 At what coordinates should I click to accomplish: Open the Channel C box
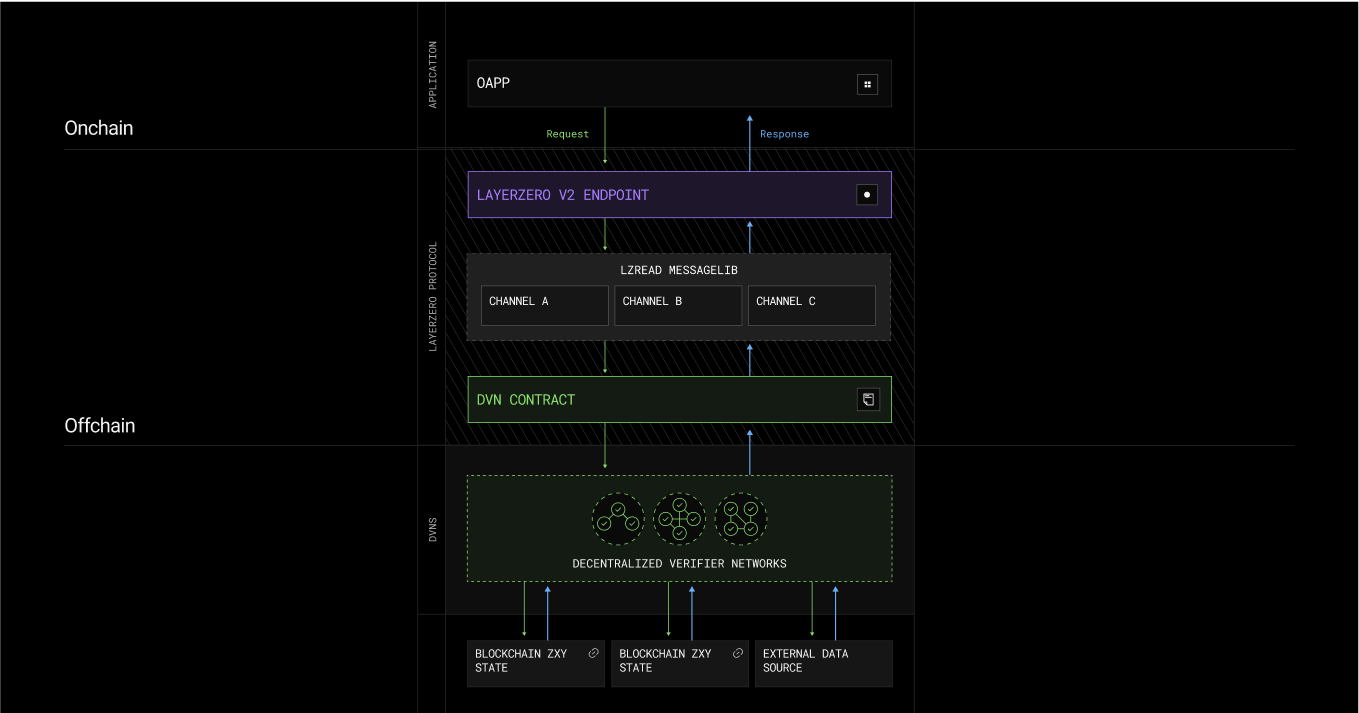[811, 305]
